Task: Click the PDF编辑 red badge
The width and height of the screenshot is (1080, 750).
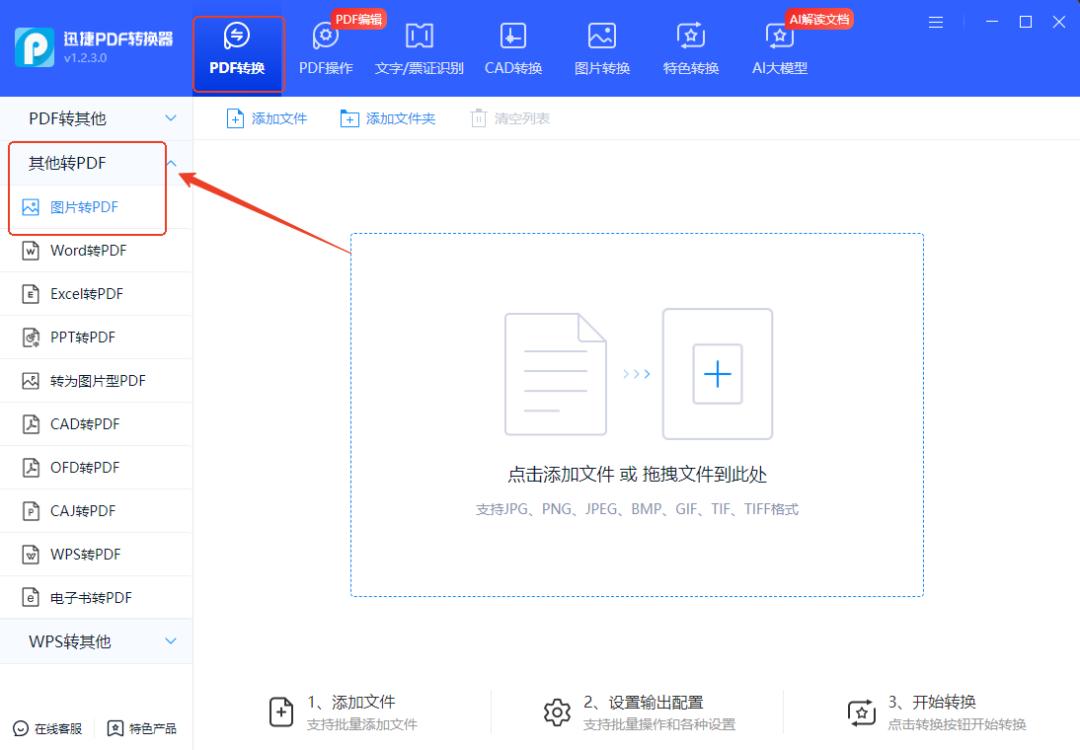Action: 358,19
